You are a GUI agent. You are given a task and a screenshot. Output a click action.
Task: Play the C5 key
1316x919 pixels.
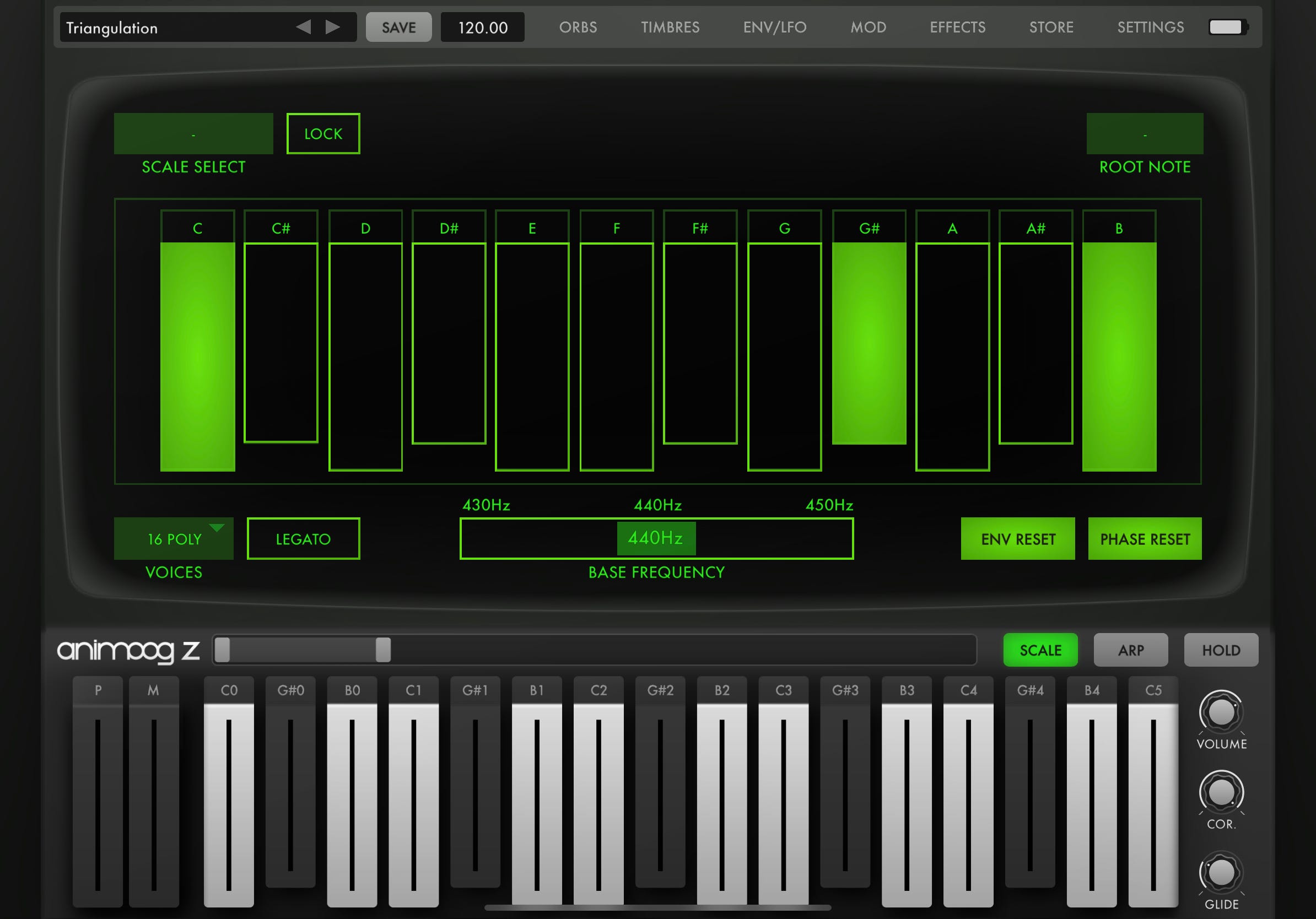pos(1153,792)
